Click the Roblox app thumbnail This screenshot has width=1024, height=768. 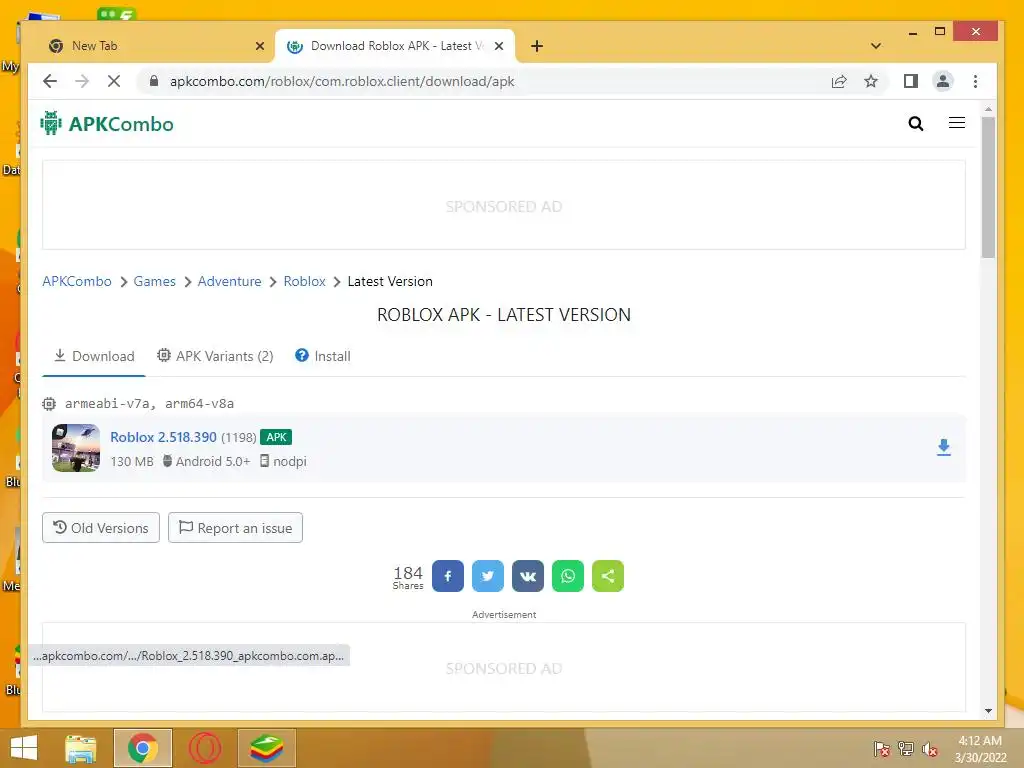tap(76, 448)
